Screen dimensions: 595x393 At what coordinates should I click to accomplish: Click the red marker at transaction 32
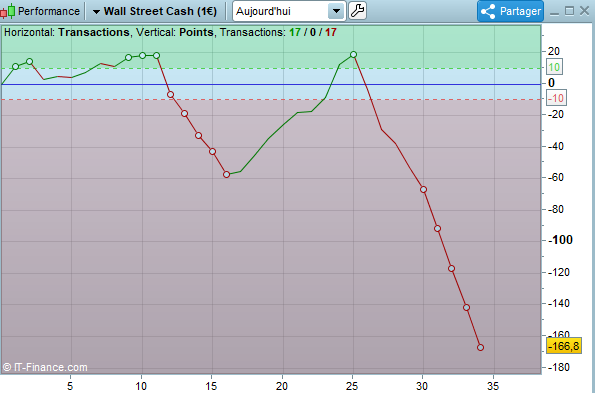click(452, 269)
